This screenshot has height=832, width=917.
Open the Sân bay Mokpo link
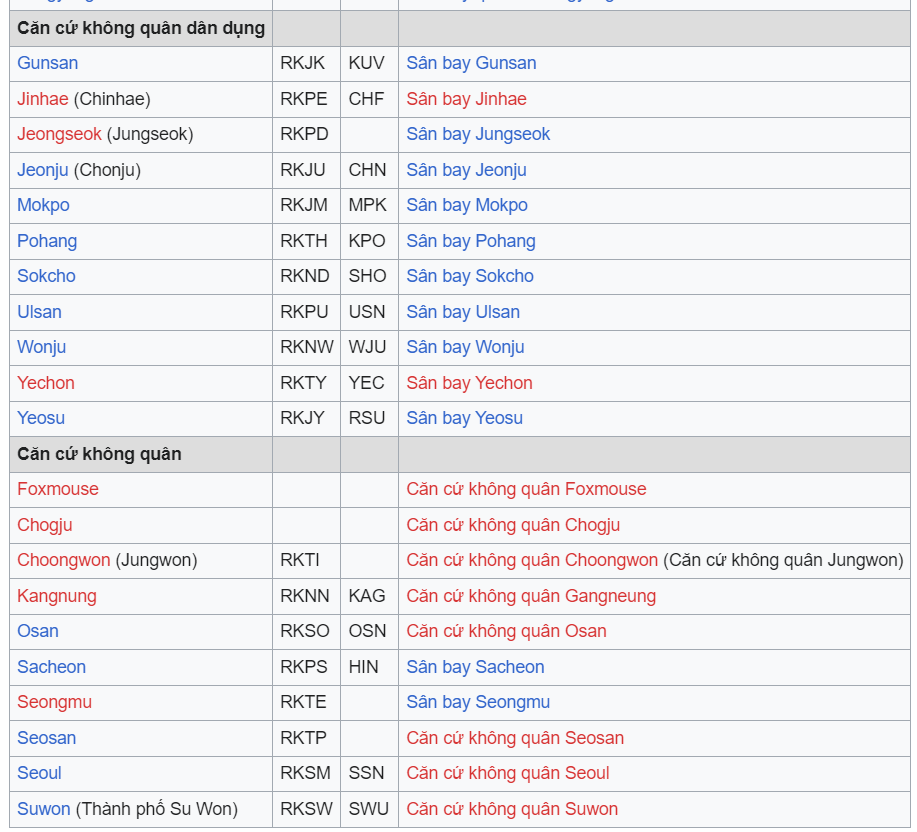point(467,205)
